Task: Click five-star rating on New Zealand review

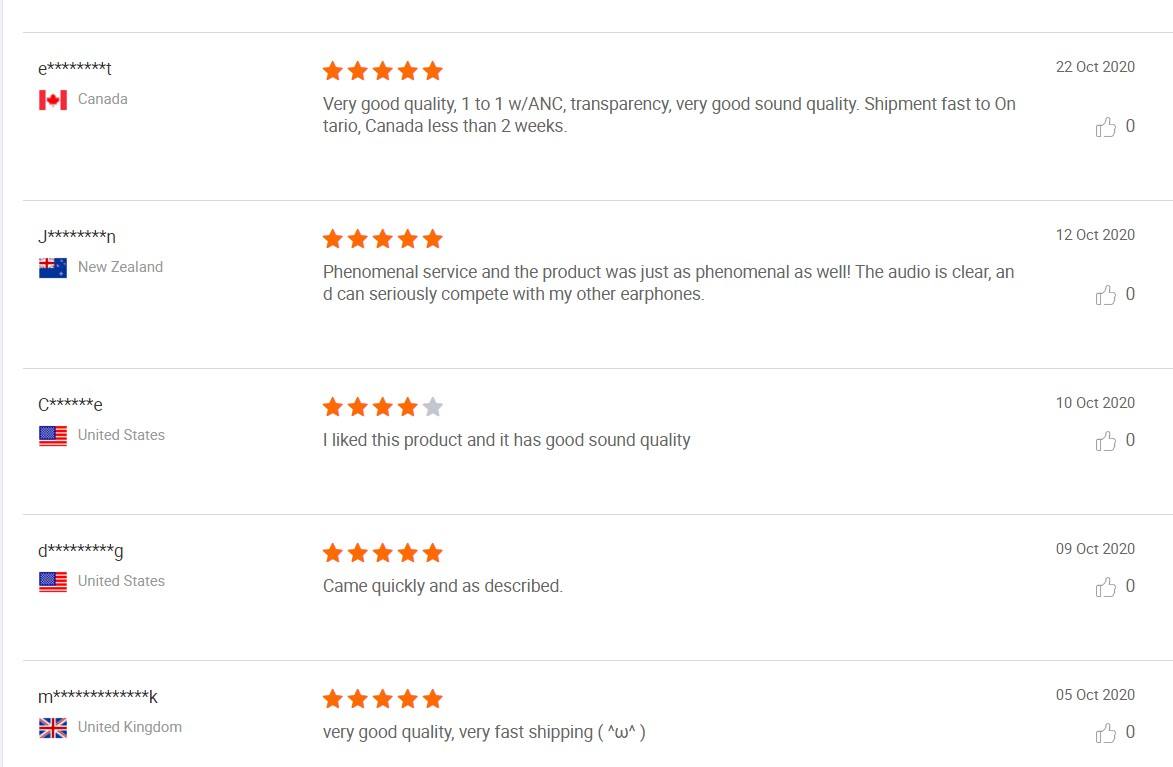Action: point(382,239)
